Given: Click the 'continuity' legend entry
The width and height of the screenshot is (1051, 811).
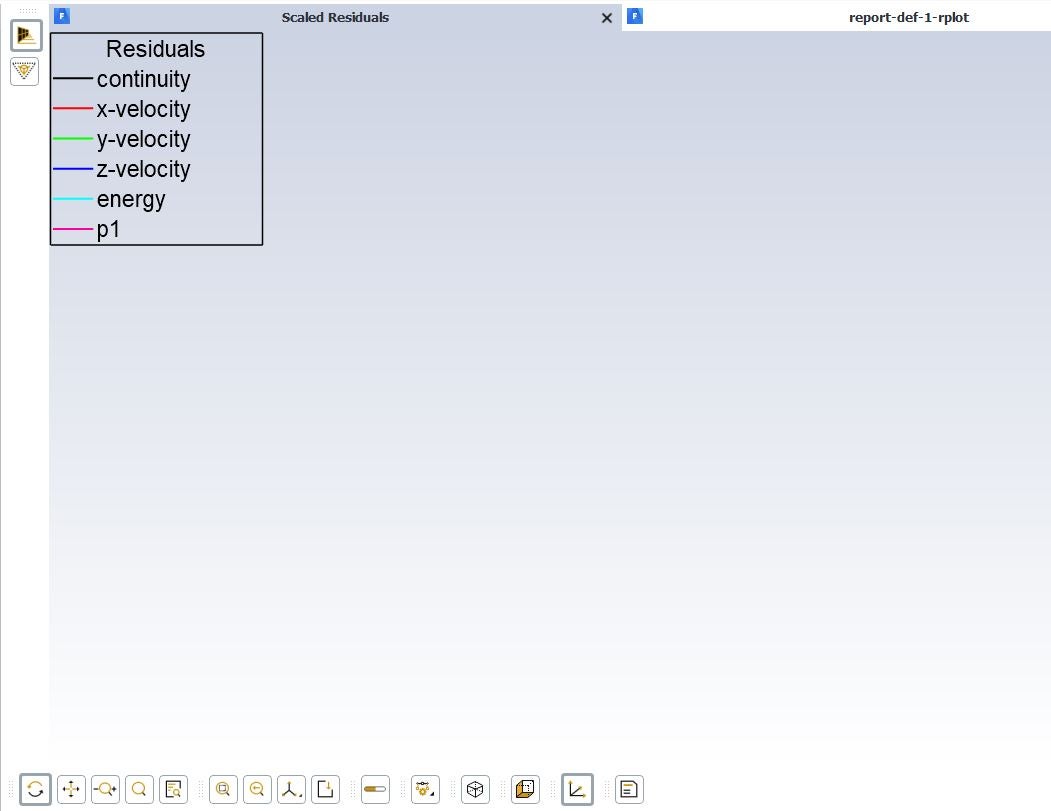Looking at the screenshot, I should pos(143,79).
